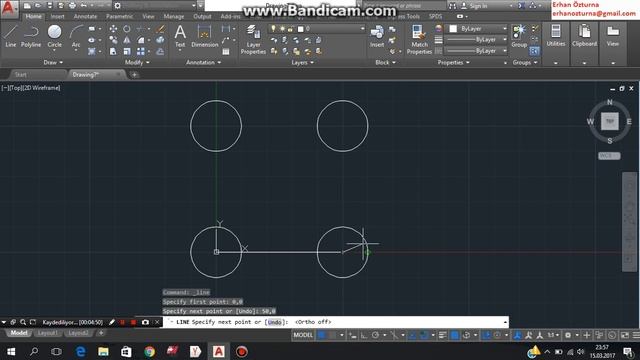The width and height of the screenshot is (640, 360).
Task: Click the Move tool in Modify panel
Action: click(113, 29)
